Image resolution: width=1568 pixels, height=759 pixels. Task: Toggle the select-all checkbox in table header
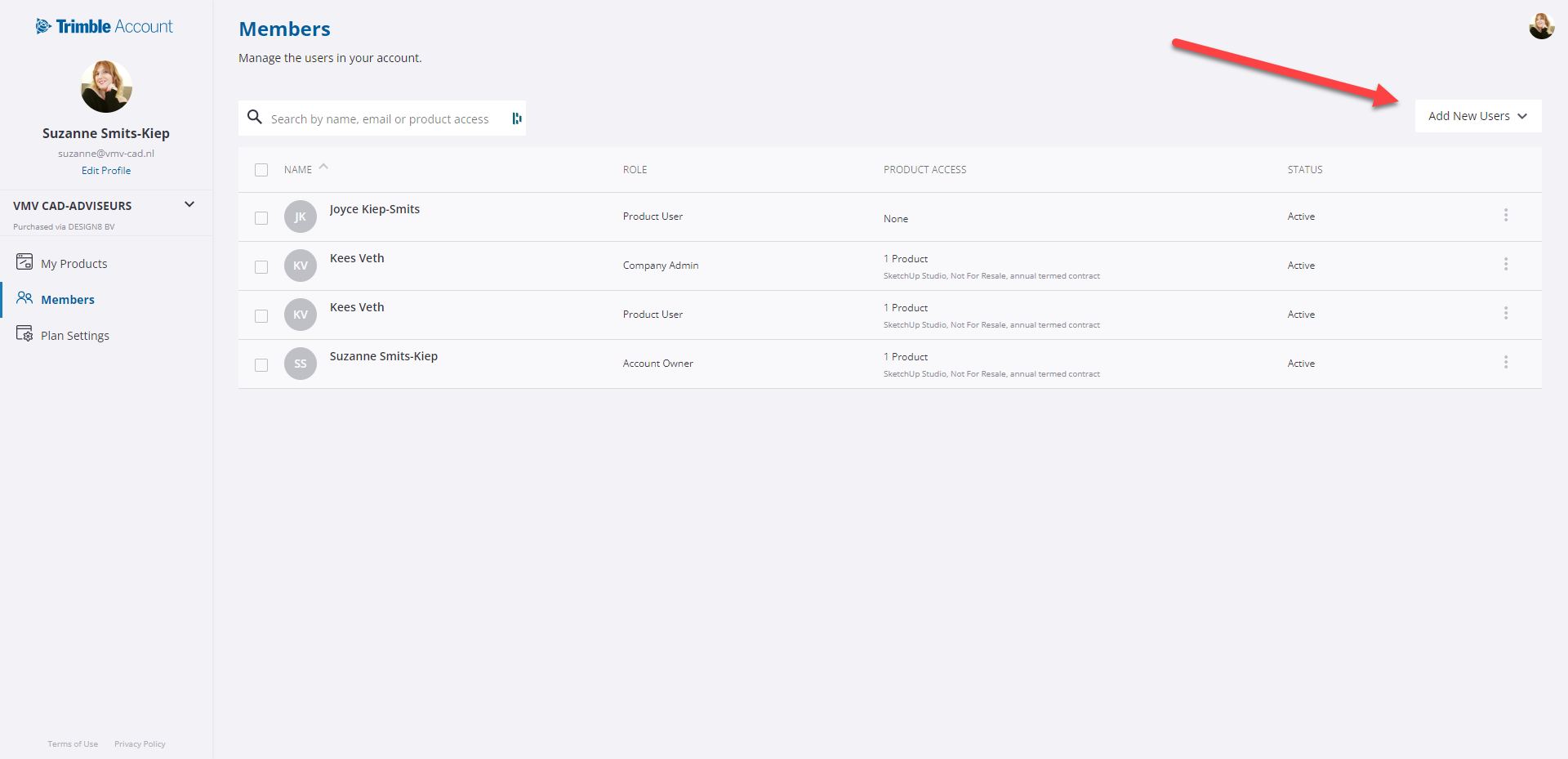(x=261, y=170)
